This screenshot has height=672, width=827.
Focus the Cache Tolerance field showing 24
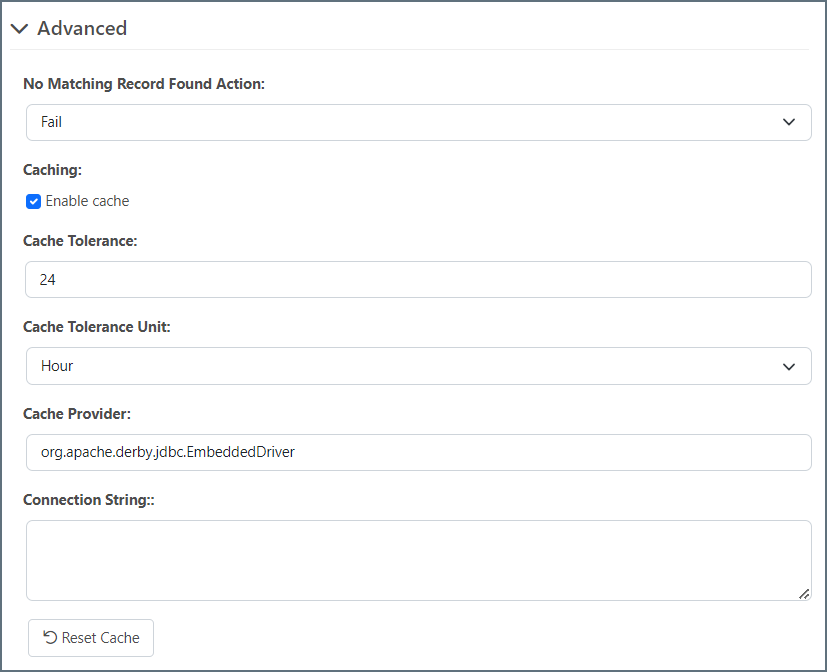click(418, 280)
